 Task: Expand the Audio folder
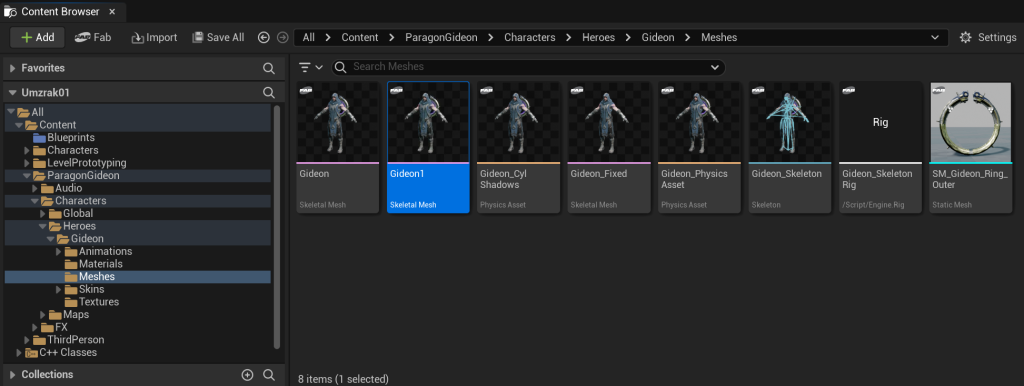(x=35, y=188)
